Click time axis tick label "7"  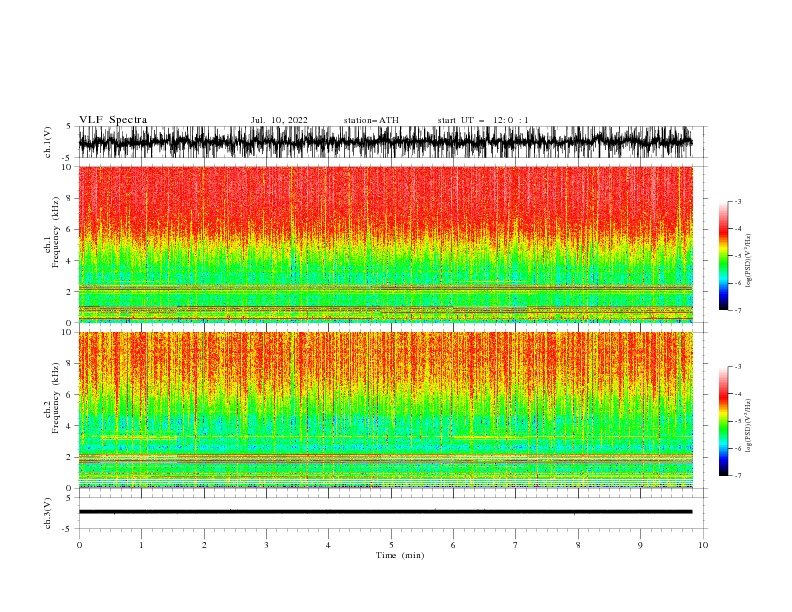coord(516,545)
